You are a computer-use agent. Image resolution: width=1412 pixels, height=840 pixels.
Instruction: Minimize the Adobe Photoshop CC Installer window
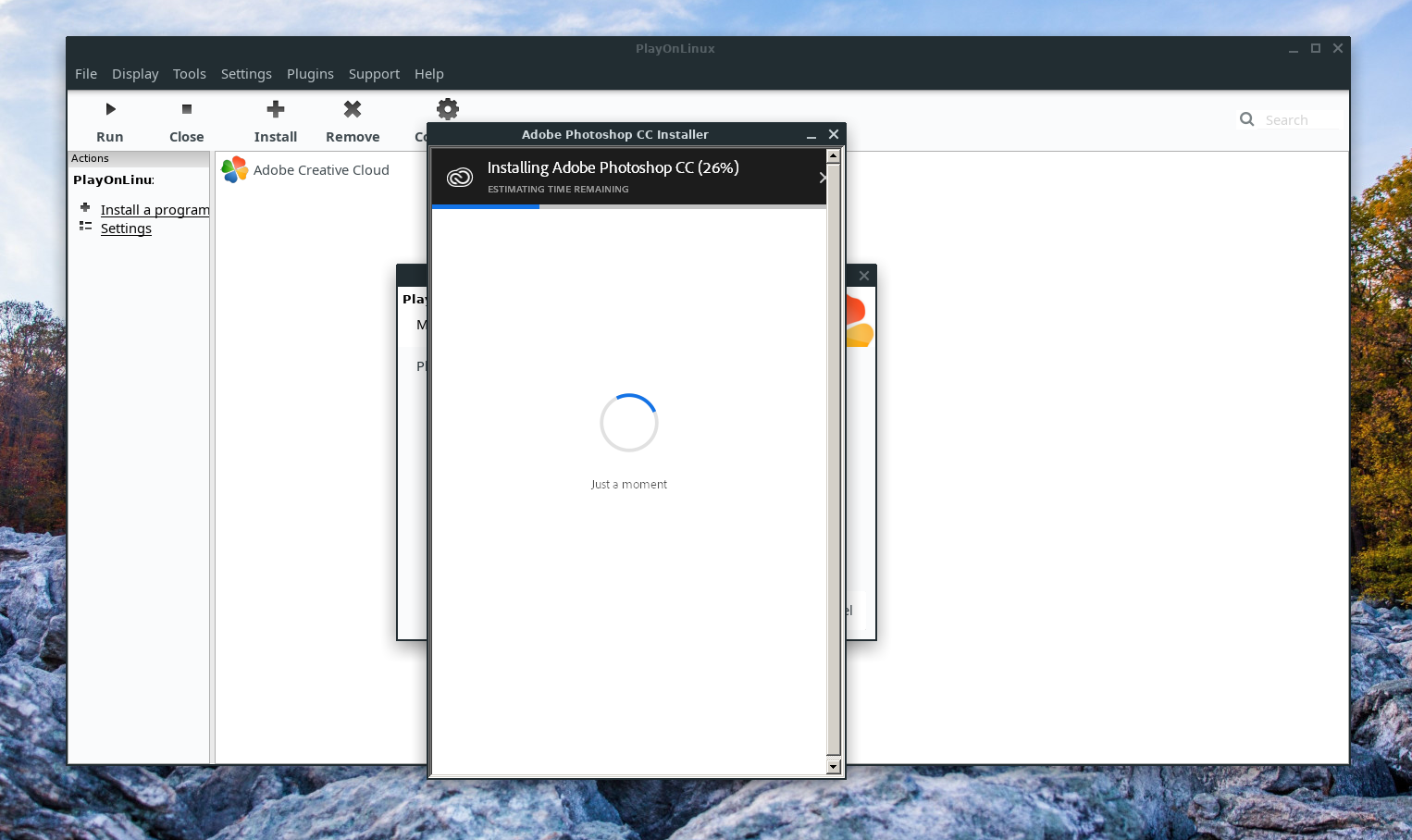[x=811, y=135]
